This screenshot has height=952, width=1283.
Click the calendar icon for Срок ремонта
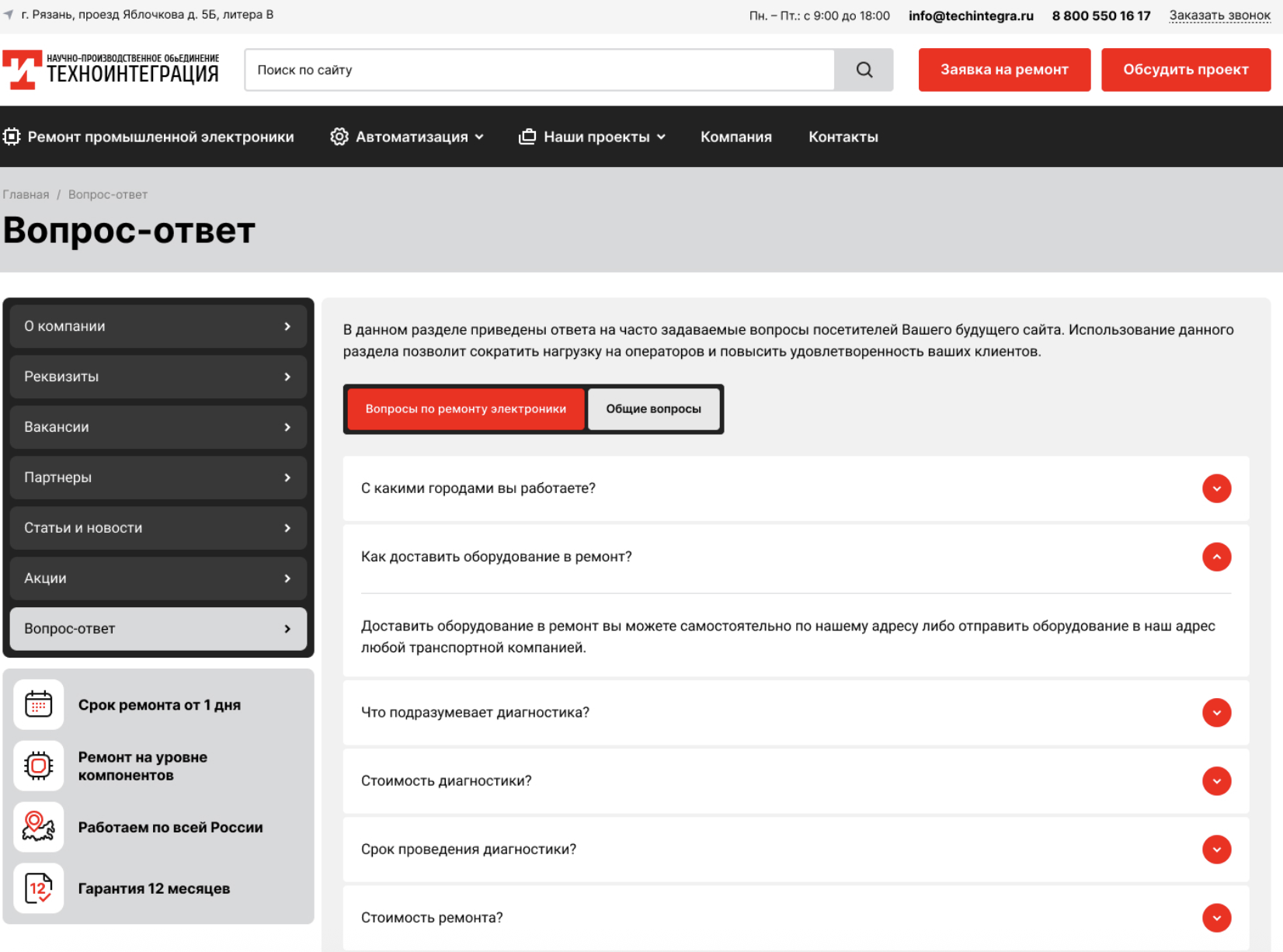(39, 704)
